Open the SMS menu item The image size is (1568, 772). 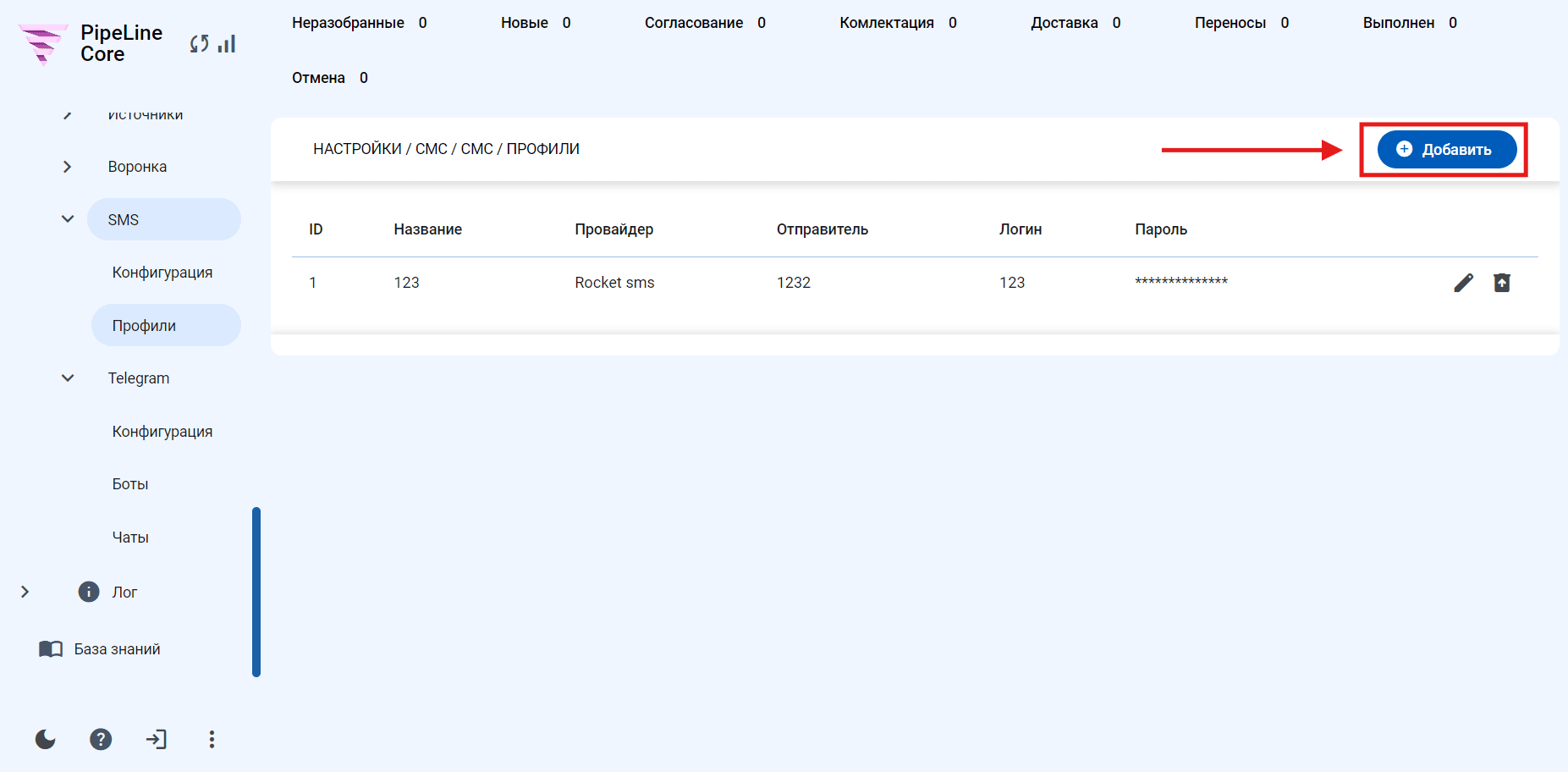pos(164,219)
